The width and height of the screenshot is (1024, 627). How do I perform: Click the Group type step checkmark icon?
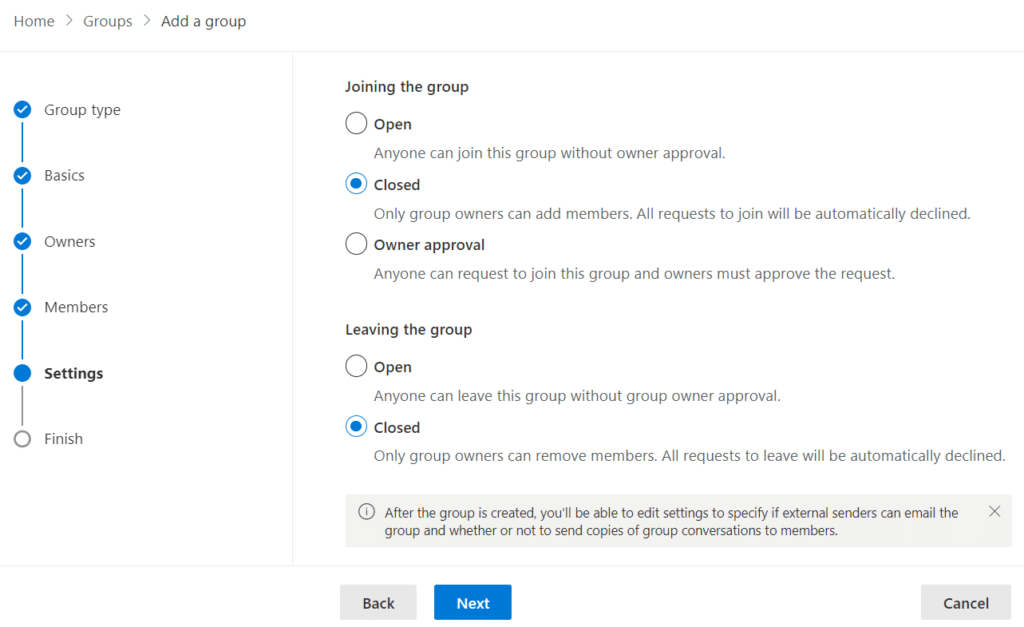[x=22, y=110]
